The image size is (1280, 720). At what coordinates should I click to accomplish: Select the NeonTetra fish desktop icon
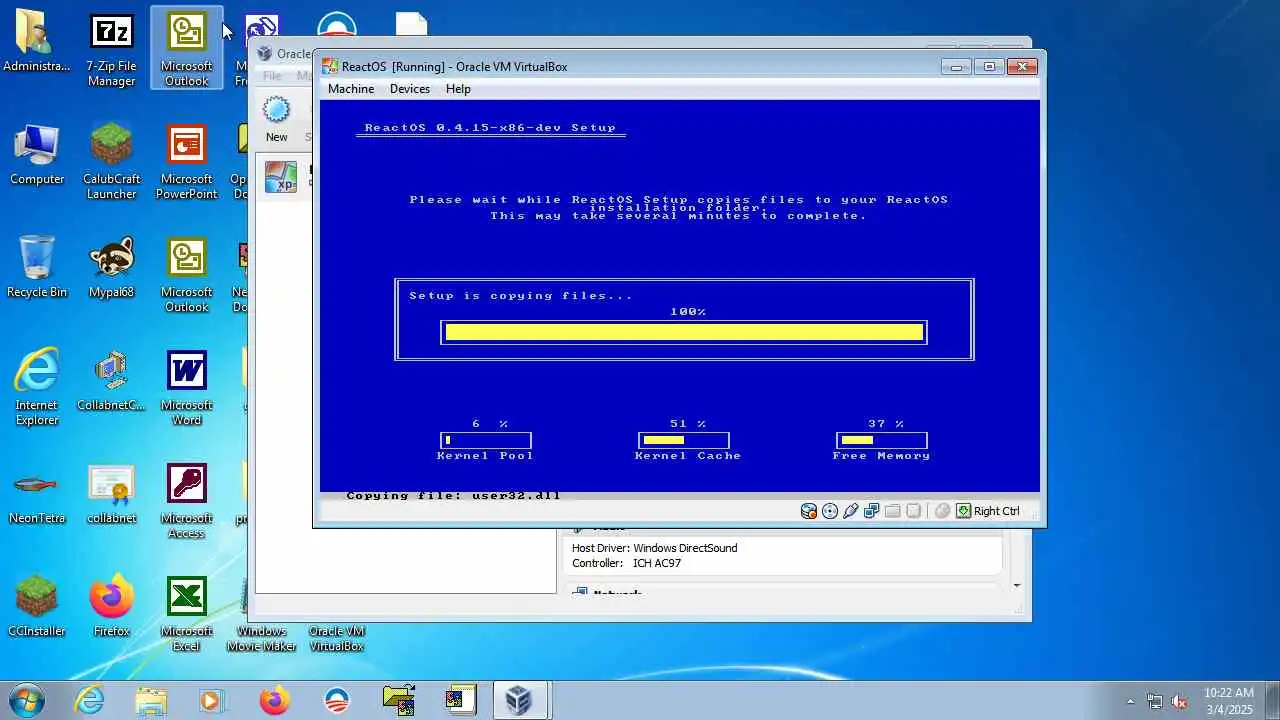tap(37, 494)
